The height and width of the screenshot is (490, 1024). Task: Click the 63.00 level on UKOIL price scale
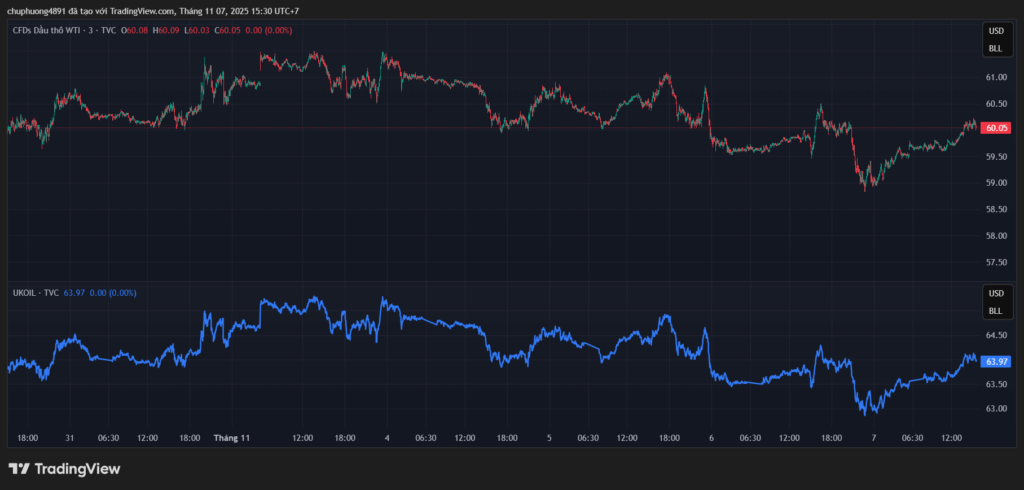pyautogui.click(x=996, y=409)
